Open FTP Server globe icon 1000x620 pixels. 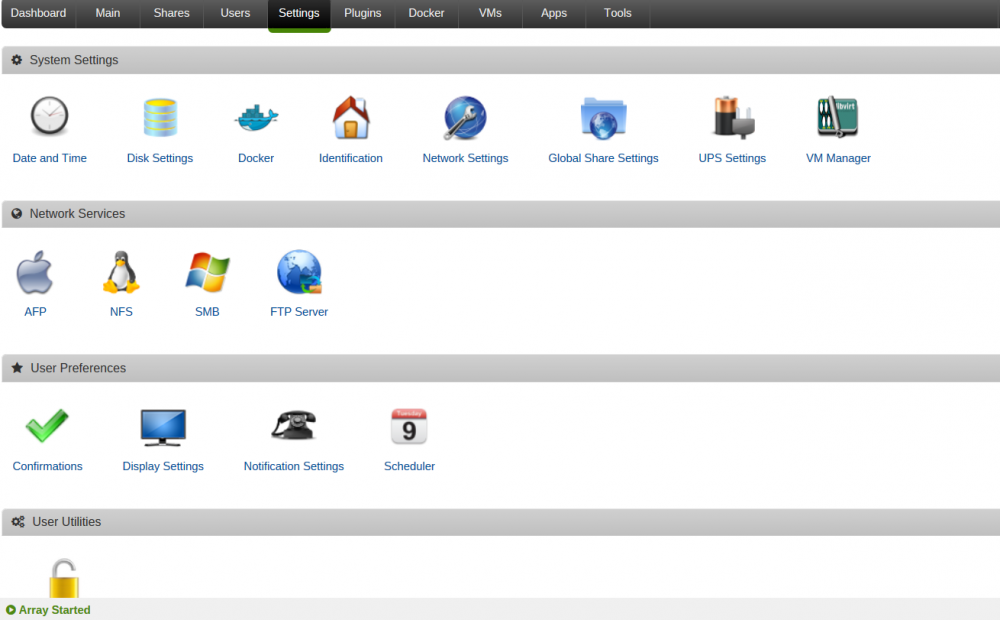tap(299, 272)
